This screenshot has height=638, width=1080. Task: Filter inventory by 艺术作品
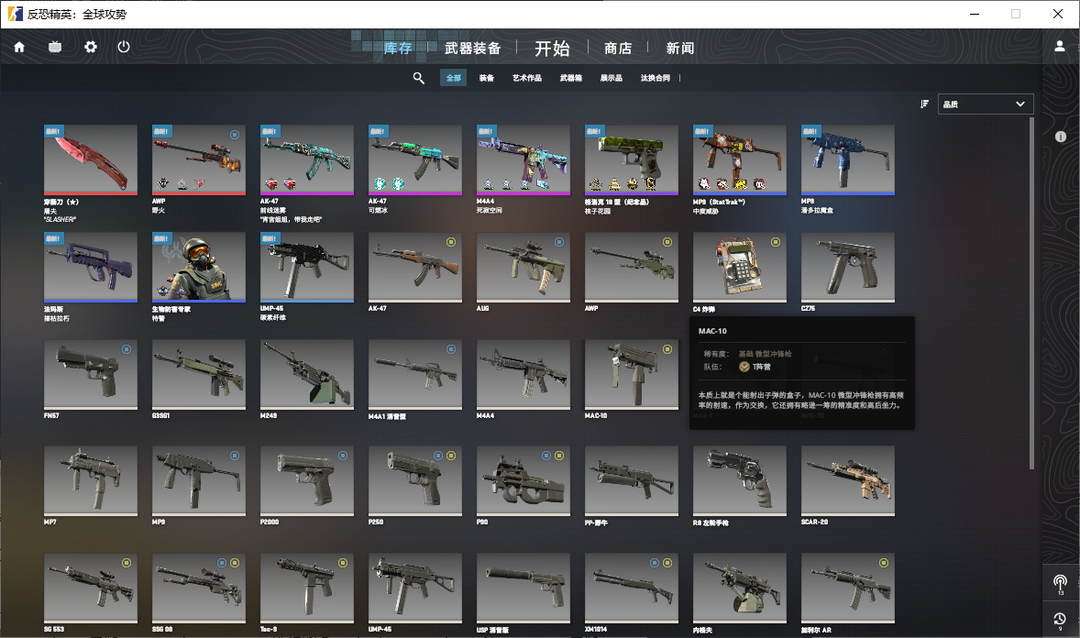pos(527,78)
